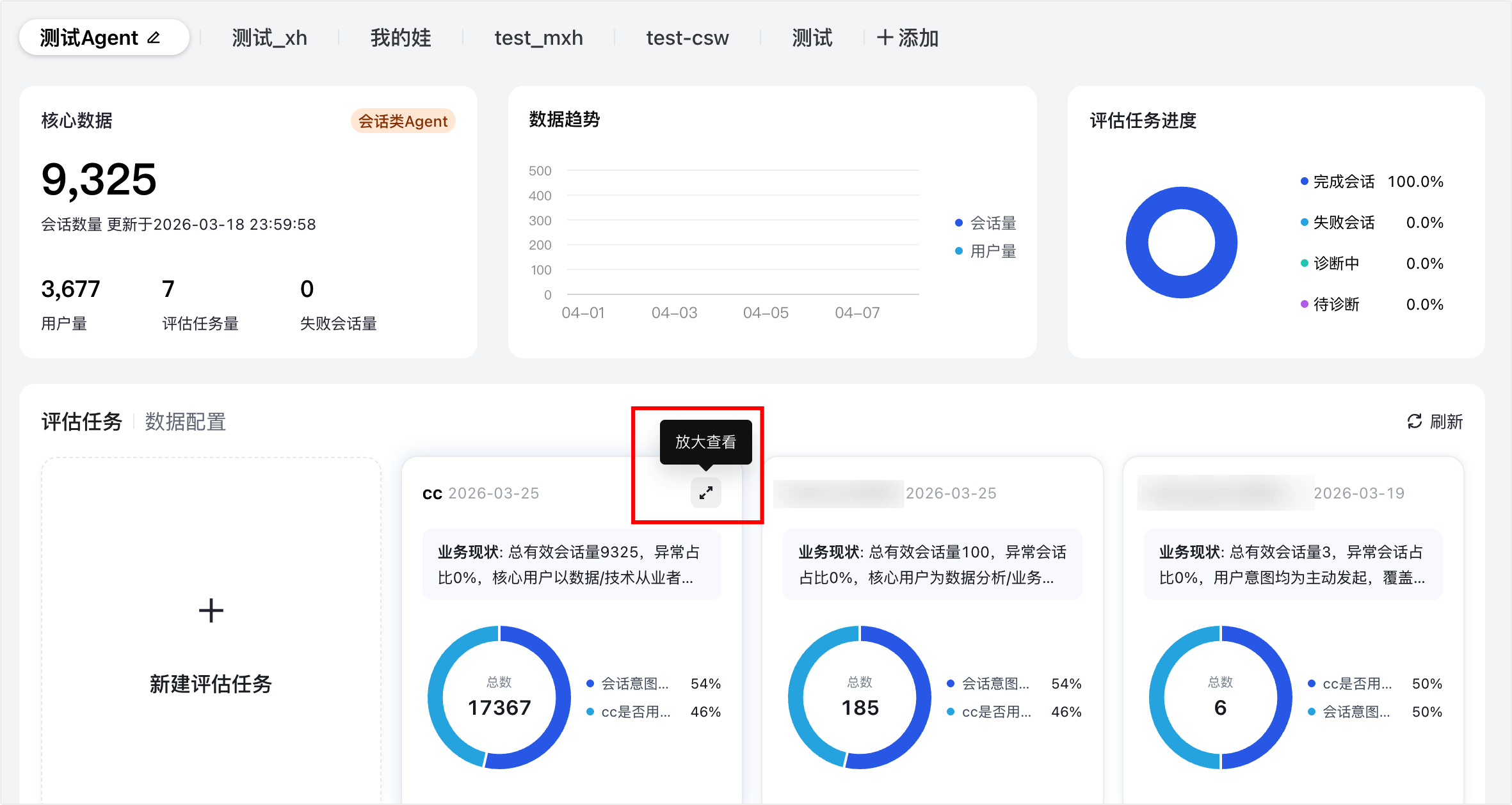Select the test_mxh tab
Viewport: 1512px width, 805px height.
pos(538,38)
